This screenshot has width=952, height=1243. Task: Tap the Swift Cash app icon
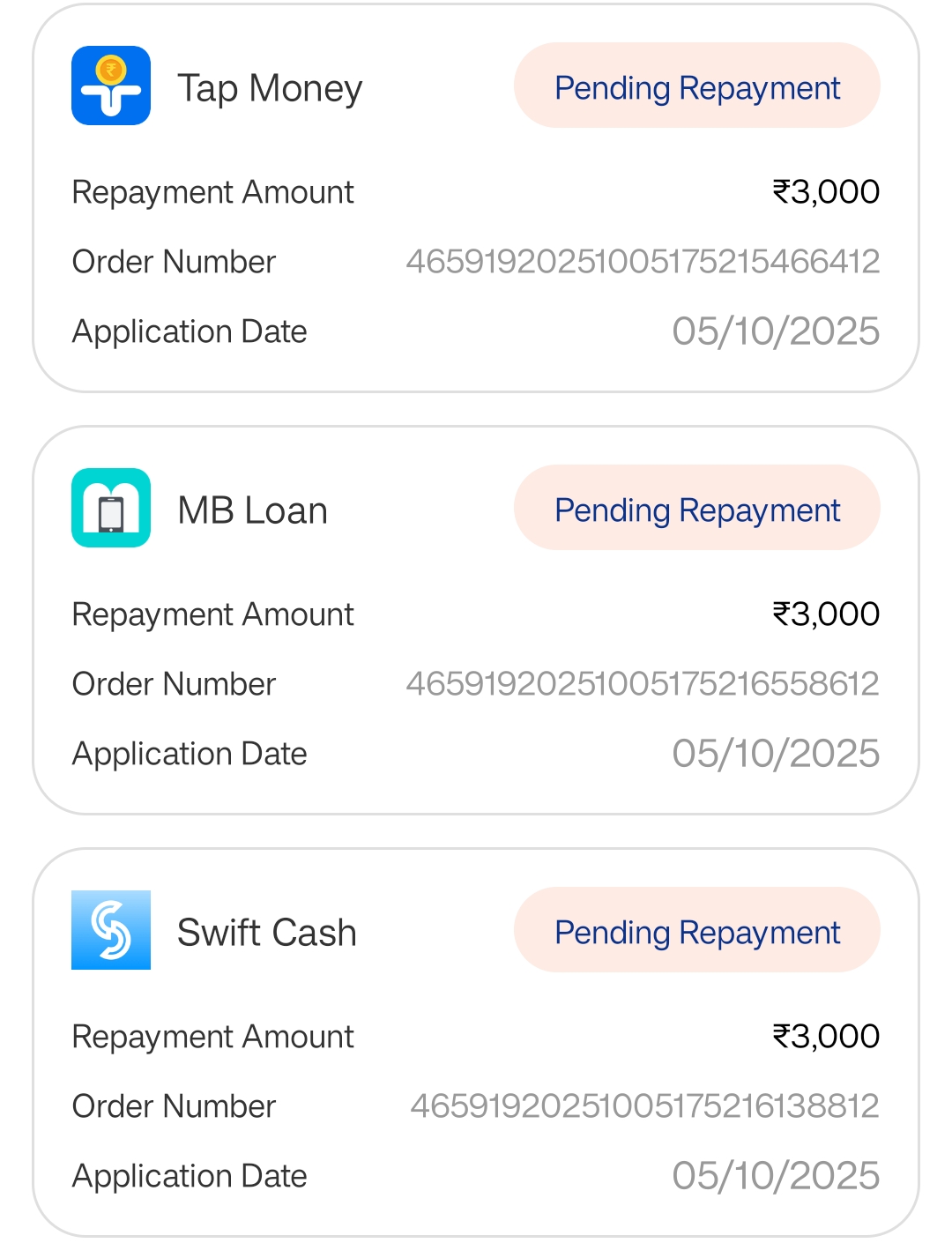pos(111,930)
